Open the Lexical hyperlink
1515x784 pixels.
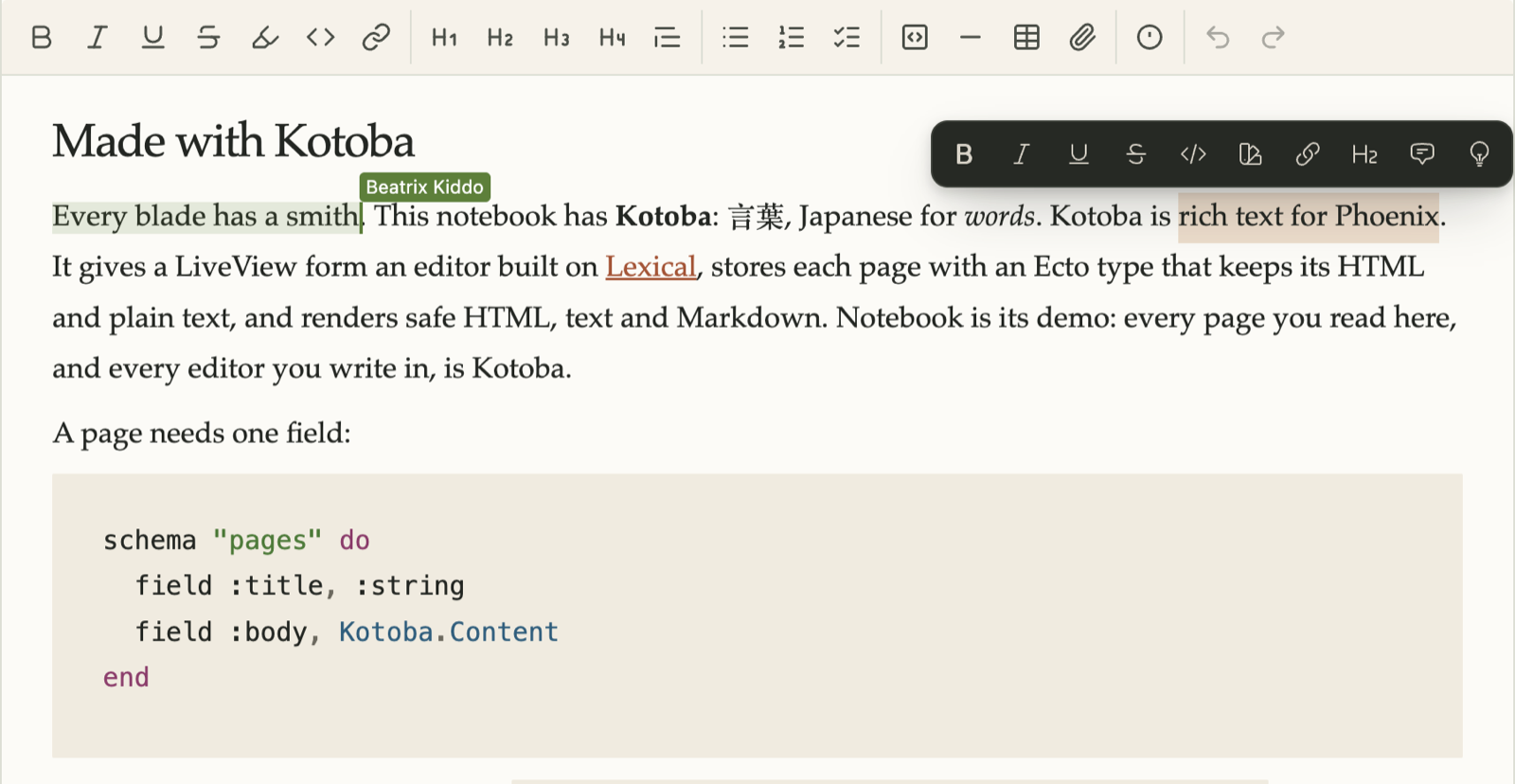[651, 267]
